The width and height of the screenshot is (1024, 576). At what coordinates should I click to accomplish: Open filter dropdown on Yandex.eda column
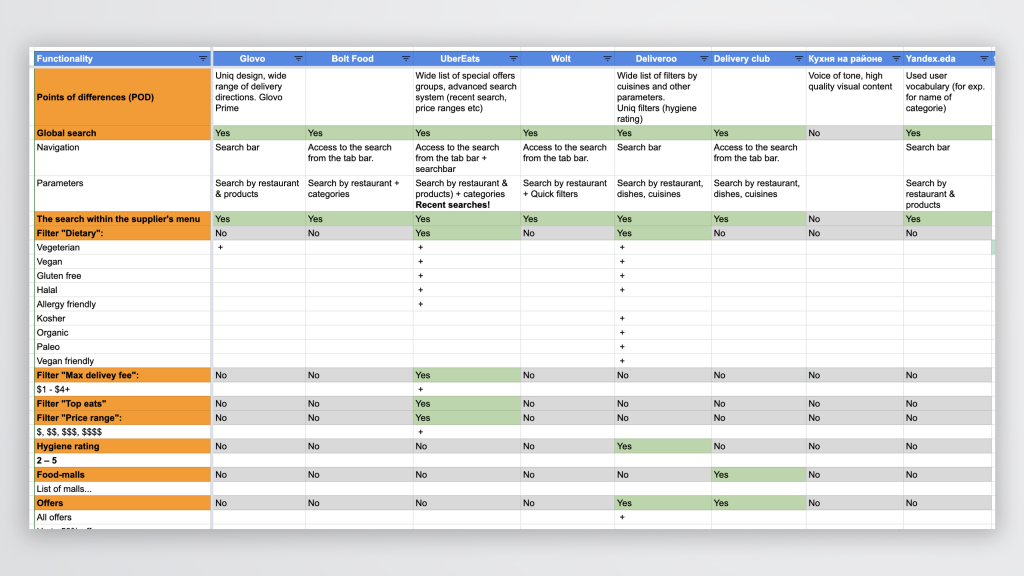[984, 59]
